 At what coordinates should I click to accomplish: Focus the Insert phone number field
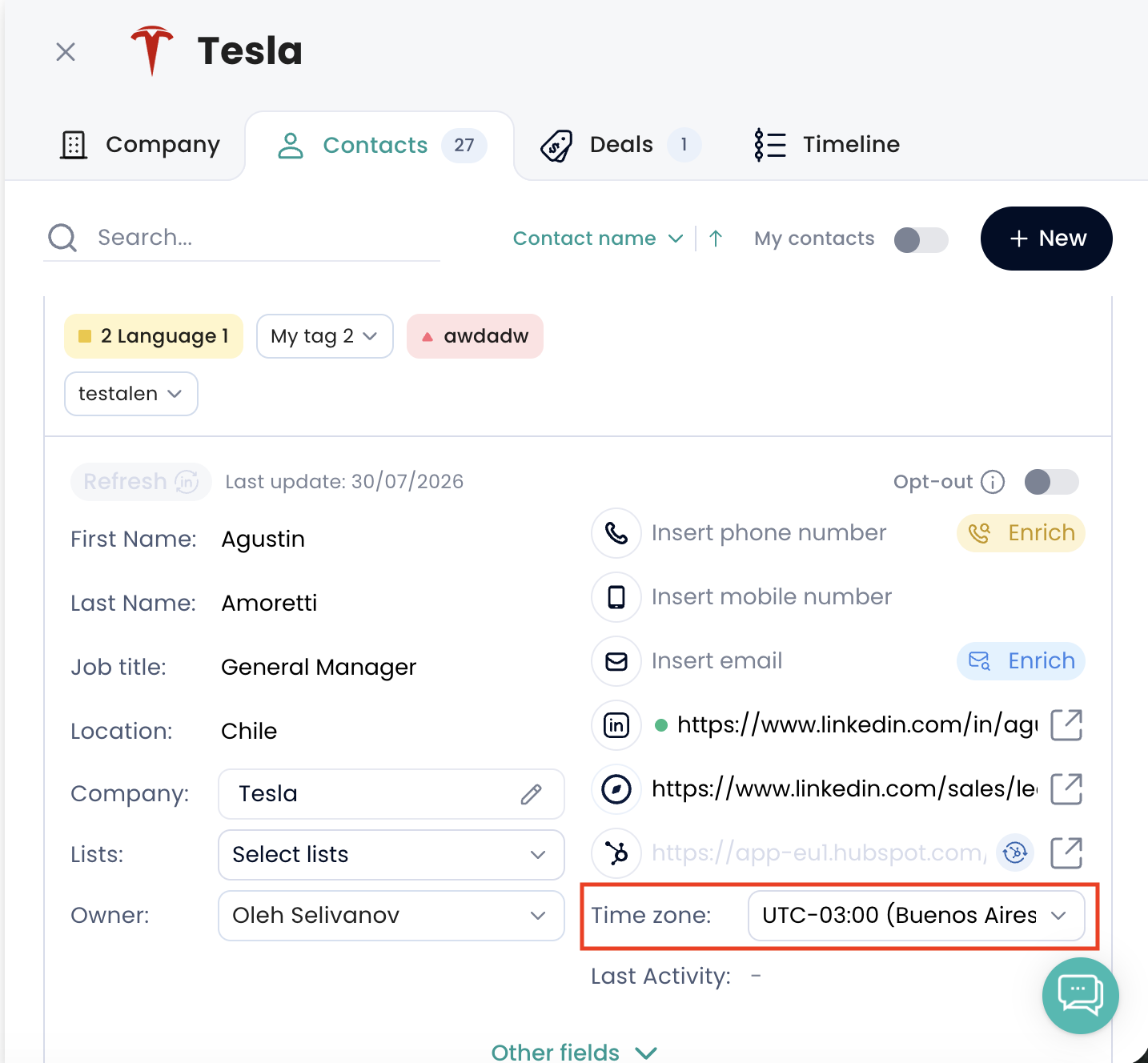coord(769,533)
